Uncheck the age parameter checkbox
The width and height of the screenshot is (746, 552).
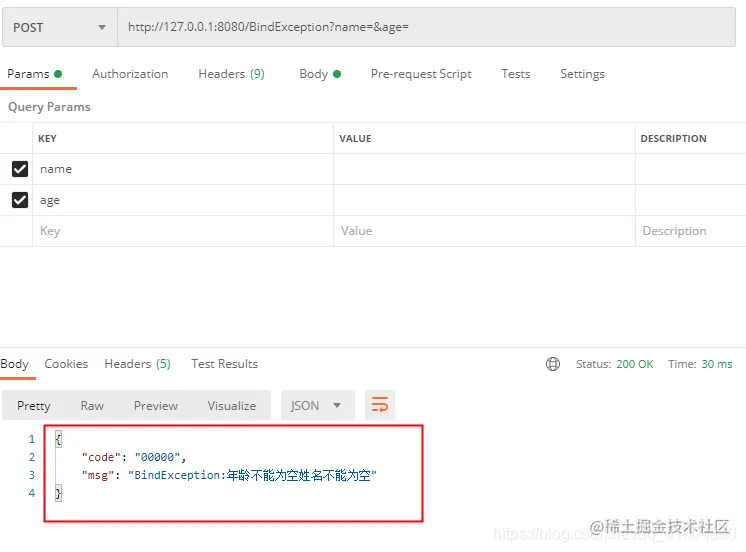pos(20,200)
